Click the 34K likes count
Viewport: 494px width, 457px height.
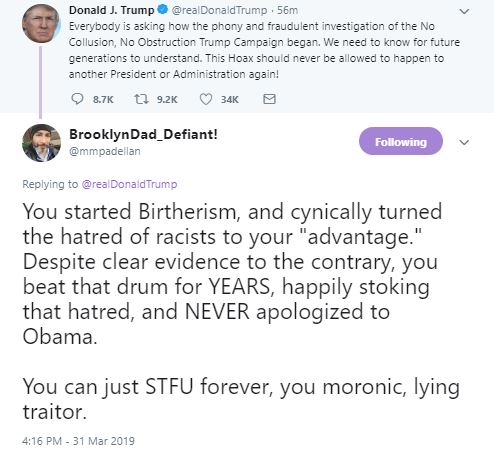coord(230,99)
